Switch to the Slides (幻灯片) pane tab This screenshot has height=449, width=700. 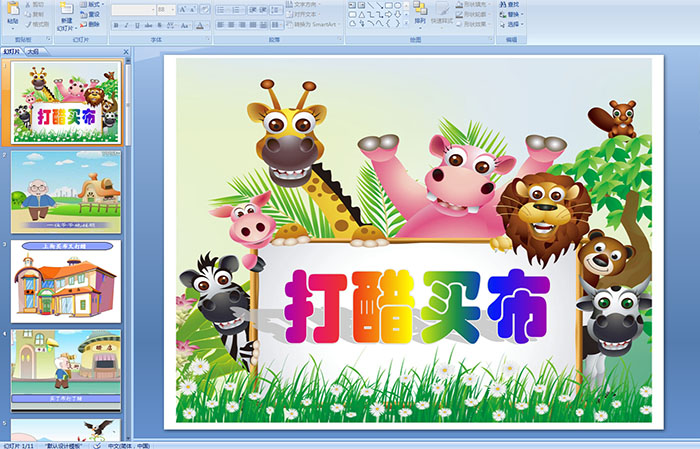point(12,52)
